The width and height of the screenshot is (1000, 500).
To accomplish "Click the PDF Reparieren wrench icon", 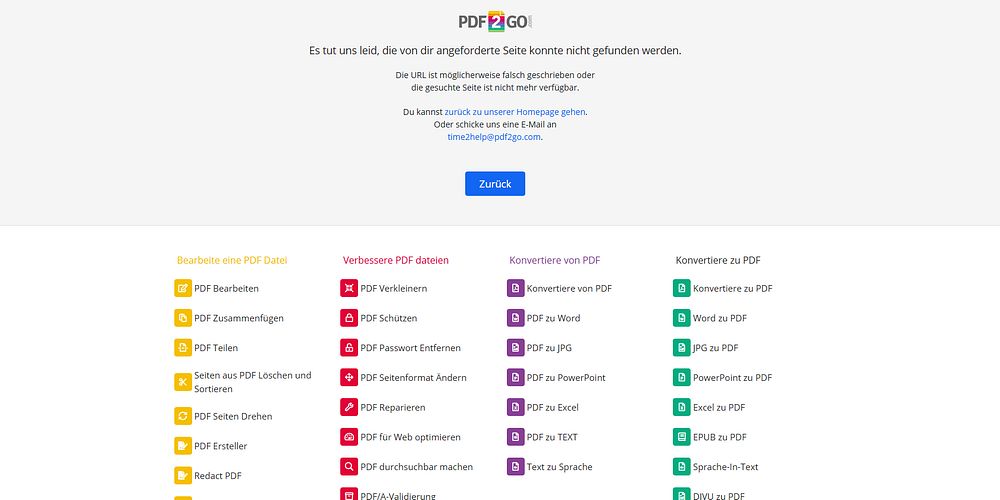I will click(x=349, y=407).
